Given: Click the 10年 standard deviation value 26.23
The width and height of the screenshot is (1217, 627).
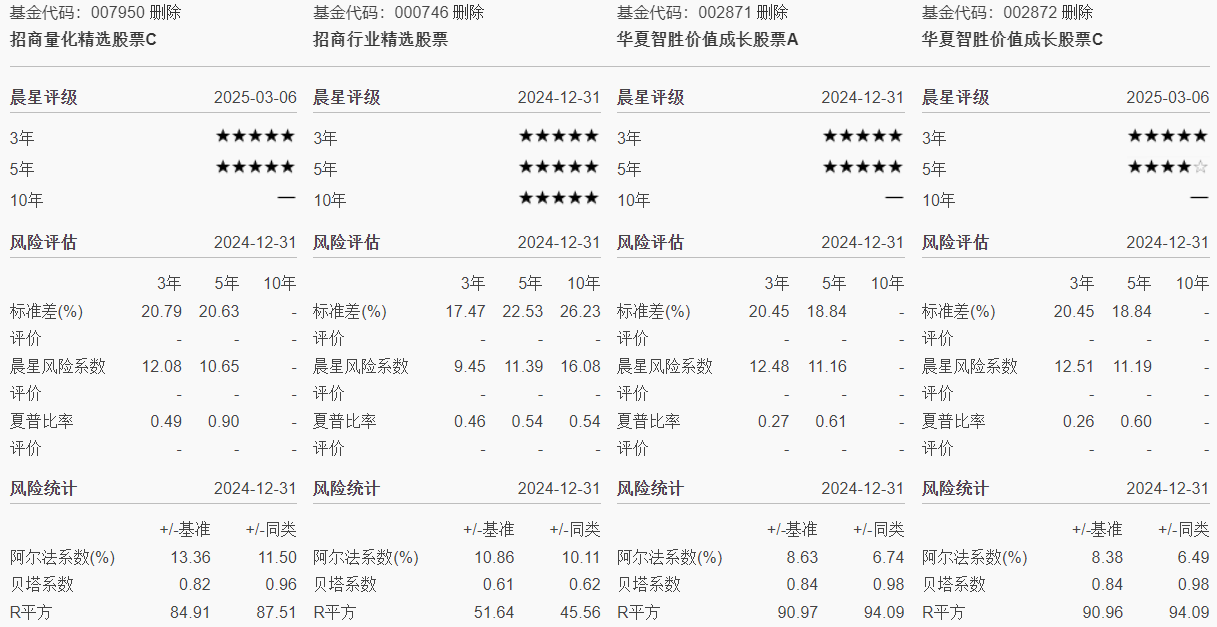Looking at the screenshot, I should [580, 312].
